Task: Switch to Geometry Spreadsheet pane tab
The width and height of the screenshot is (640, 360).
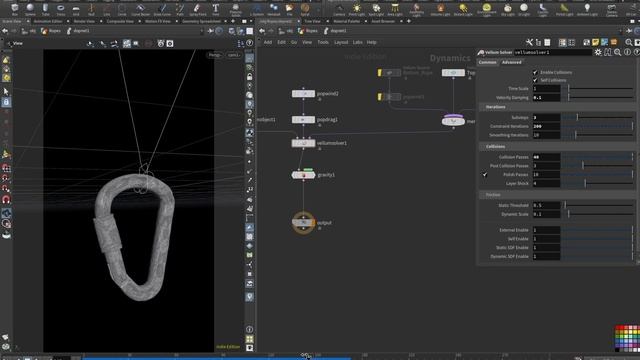Action: pos(201,21)
